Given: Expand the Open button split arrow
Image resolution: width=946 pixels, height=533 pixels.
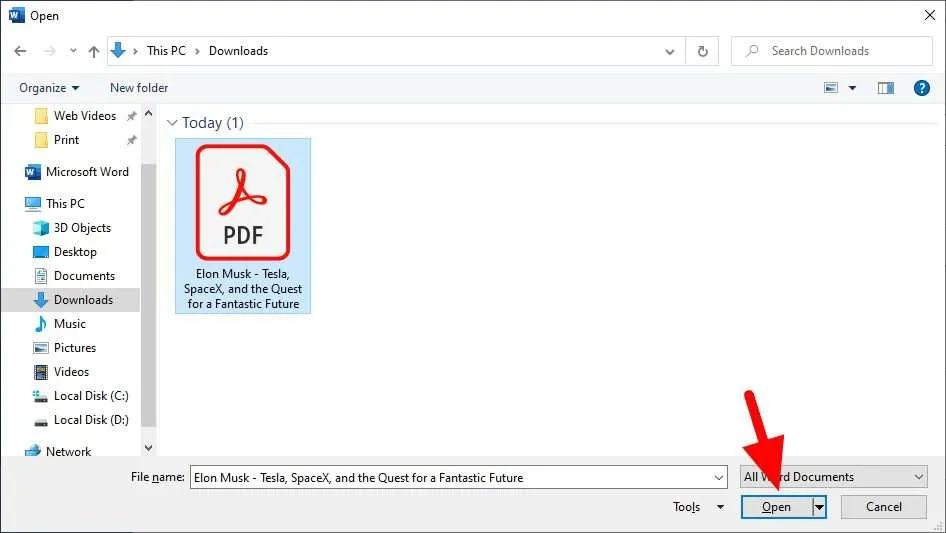Looking at the screenshot, I should (819, 507).
